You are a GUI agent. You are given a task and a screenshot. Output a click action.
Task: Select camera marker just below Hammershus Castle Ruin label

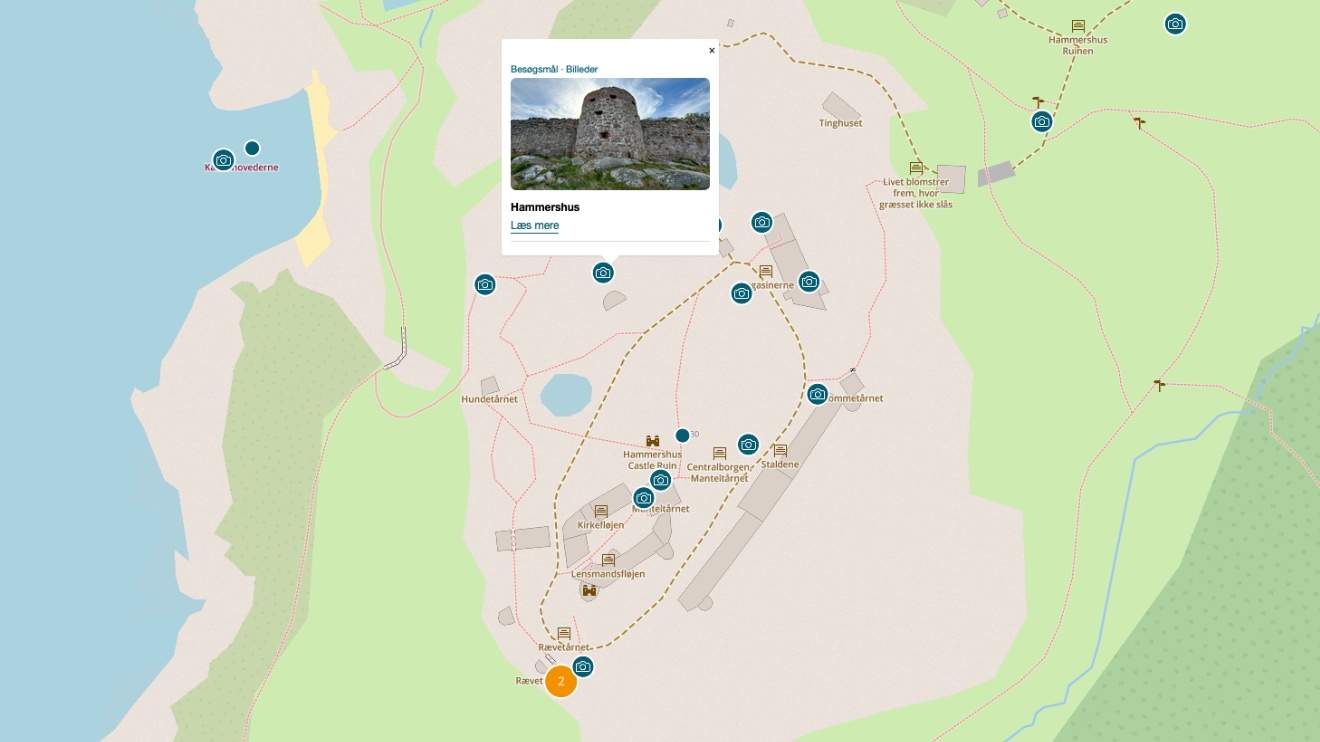[x=660, y=480]
